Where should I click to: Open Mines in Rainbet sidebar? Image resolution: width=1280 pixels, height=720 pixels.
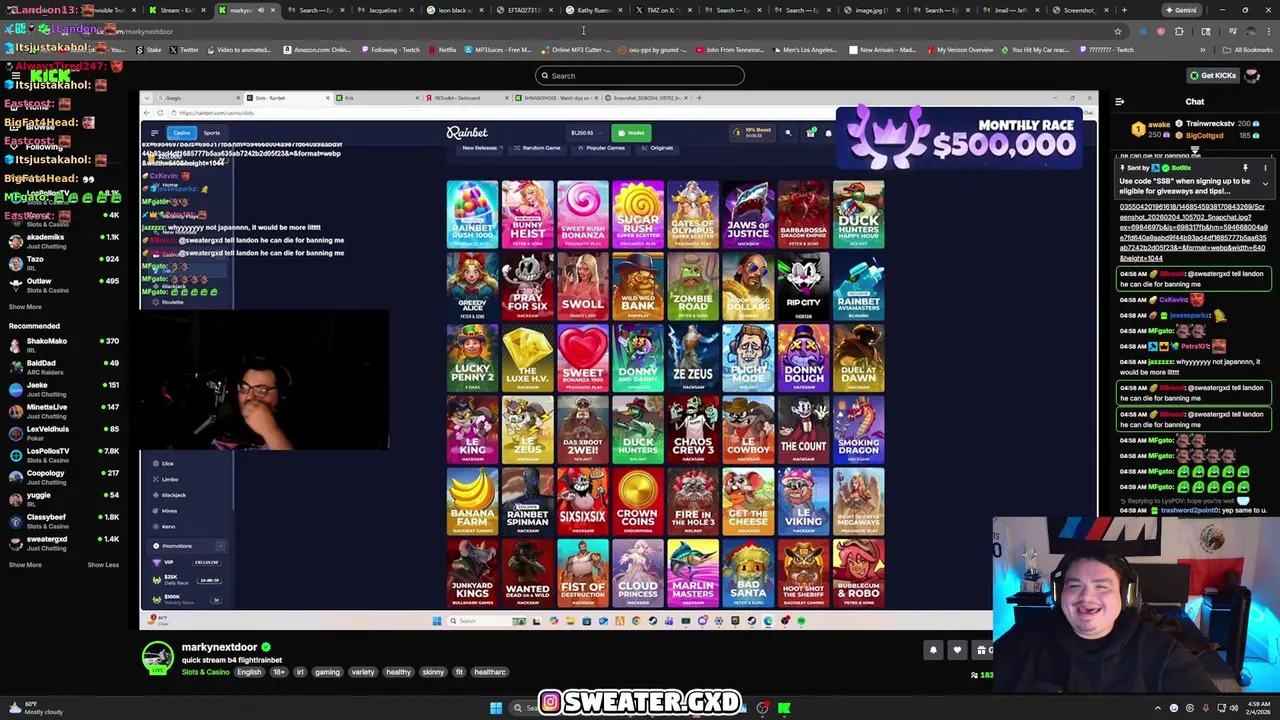[x=169, y=511]
